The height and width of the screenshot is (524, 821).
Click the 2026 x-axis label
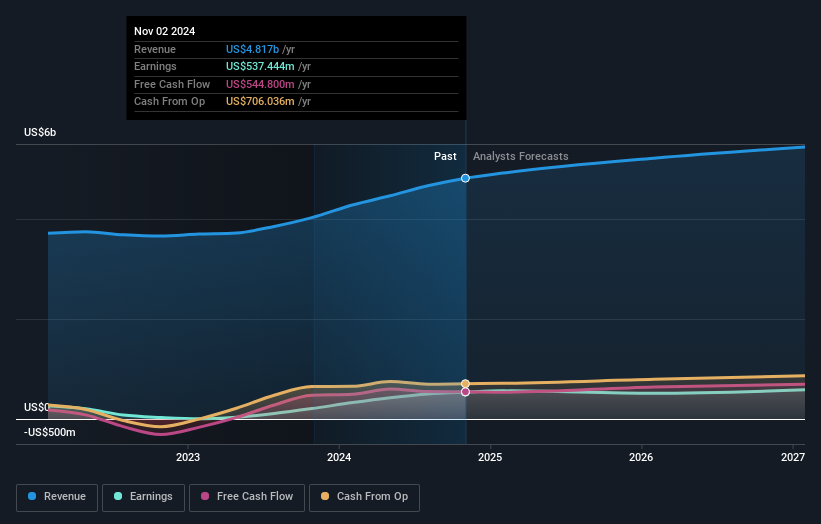pyautogui.click(x=641, y=458)
